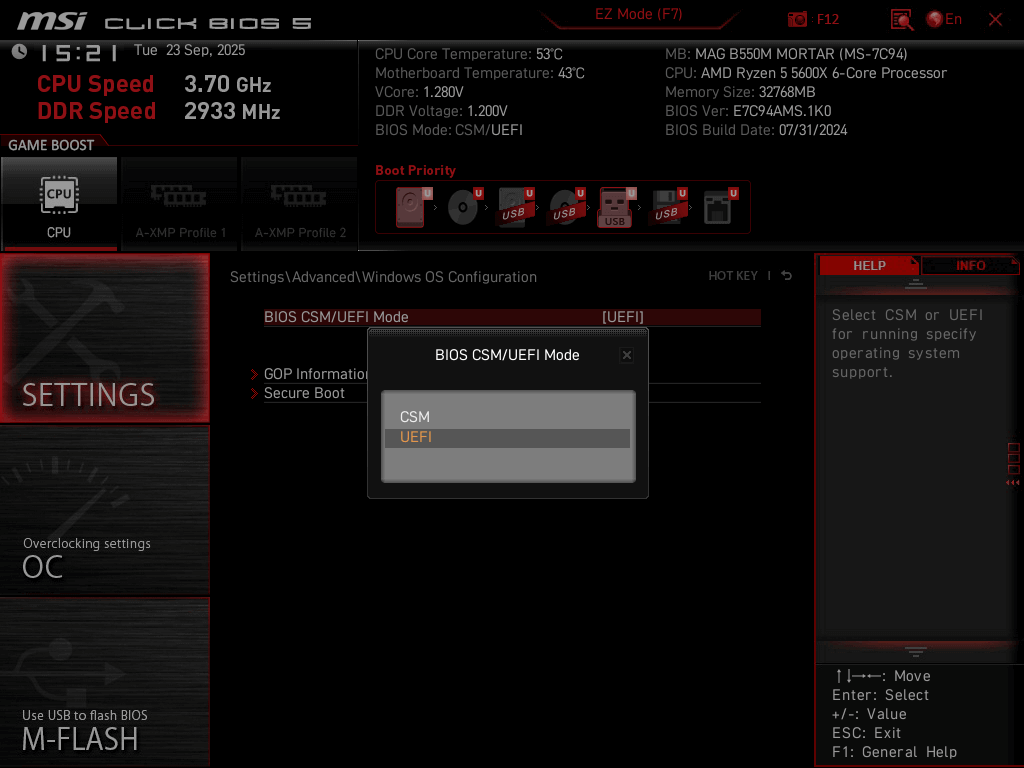This screenshot has width=1024, height=768.
Task: Select the first USB device in Boot Priority
Action: point(512,205)
